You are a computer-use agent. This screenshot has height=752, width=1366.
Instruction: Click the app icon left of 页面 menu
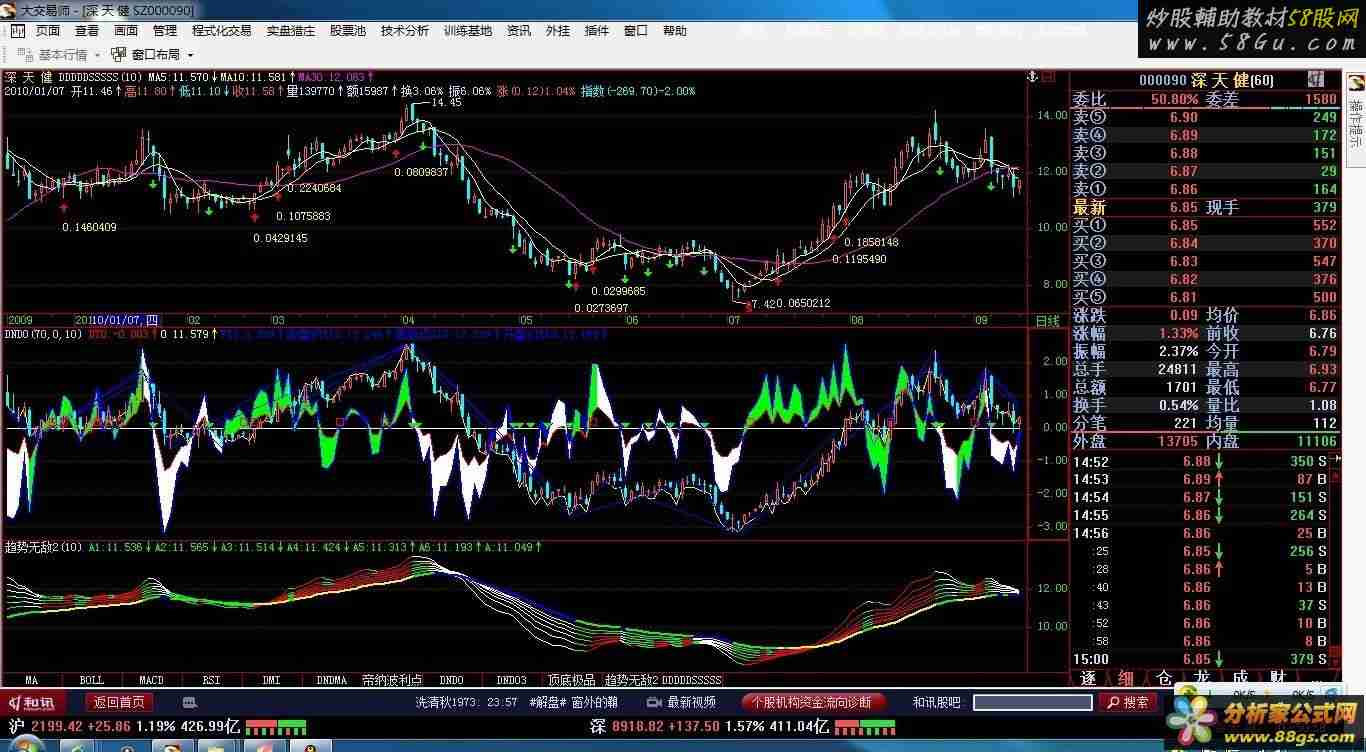[x=20, y=31]
